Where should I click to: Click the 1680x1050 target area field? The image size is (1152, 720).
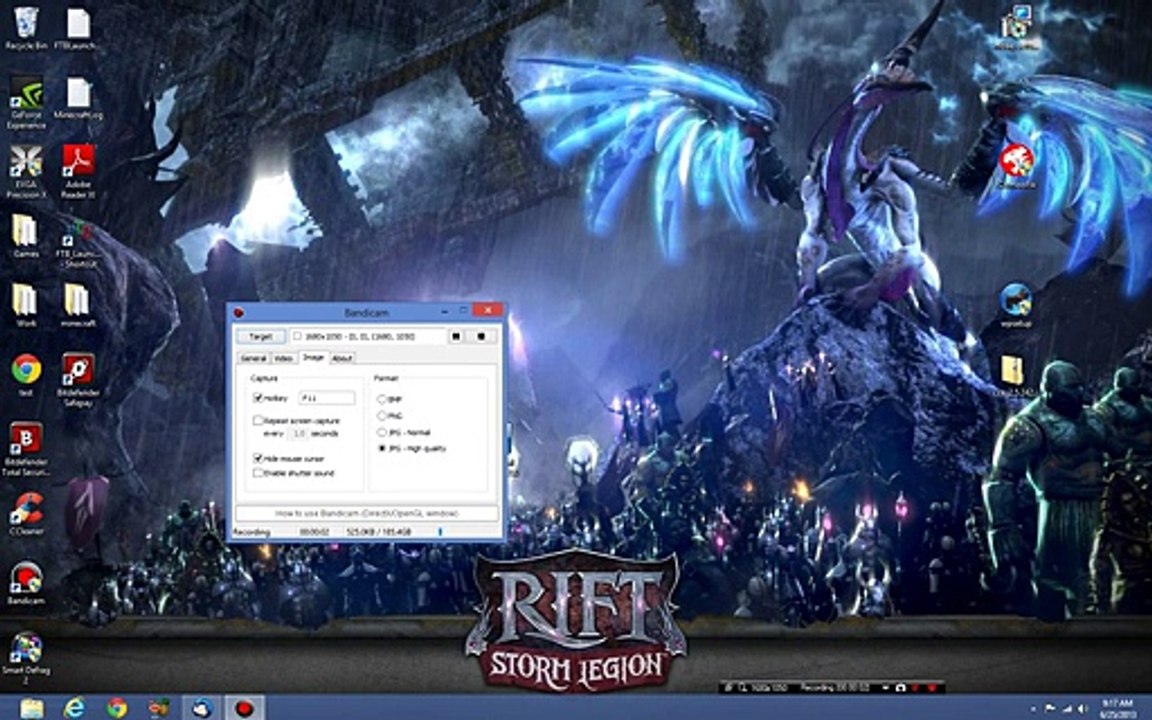coord(368,336)
